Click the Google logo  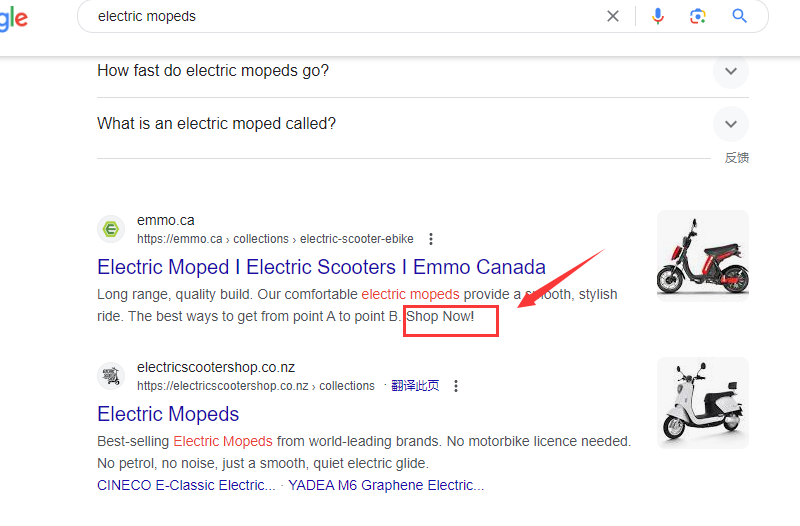[x=14, y=19]
